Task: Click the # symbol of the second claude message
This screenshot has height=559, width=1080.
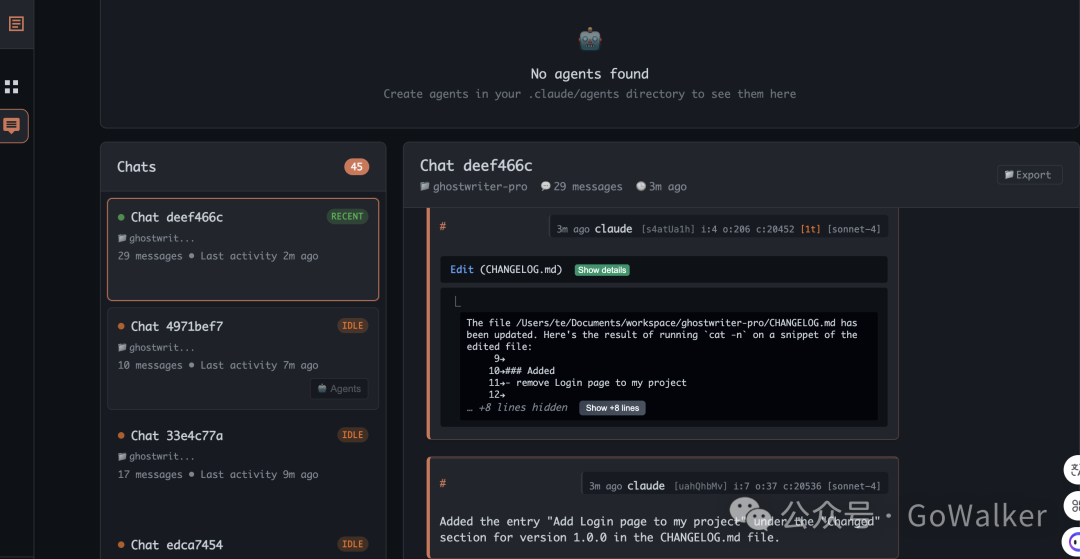Action: pyautogui.click(x=443, y=484)
